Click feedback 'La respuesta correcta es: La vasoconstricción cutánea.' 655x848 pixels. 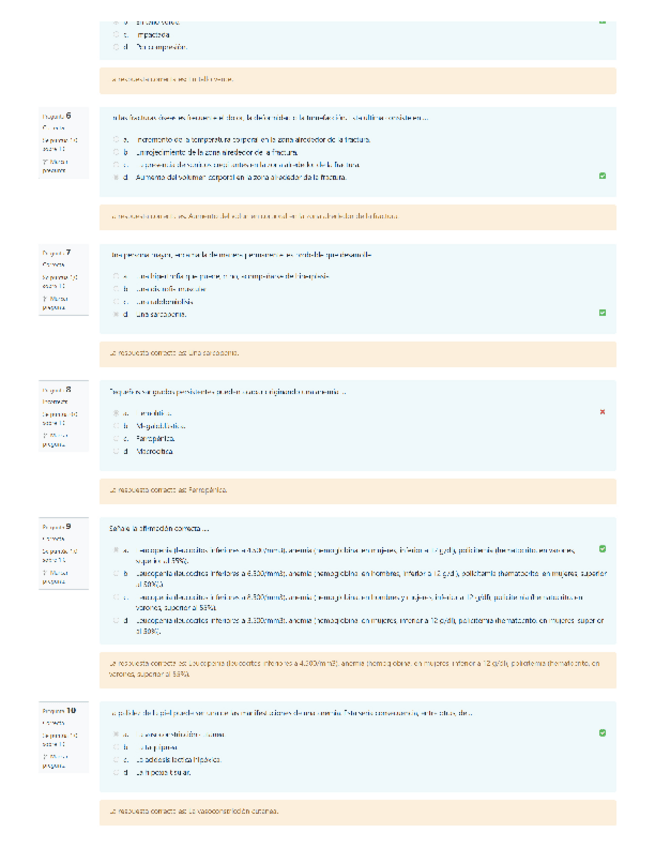194,811
